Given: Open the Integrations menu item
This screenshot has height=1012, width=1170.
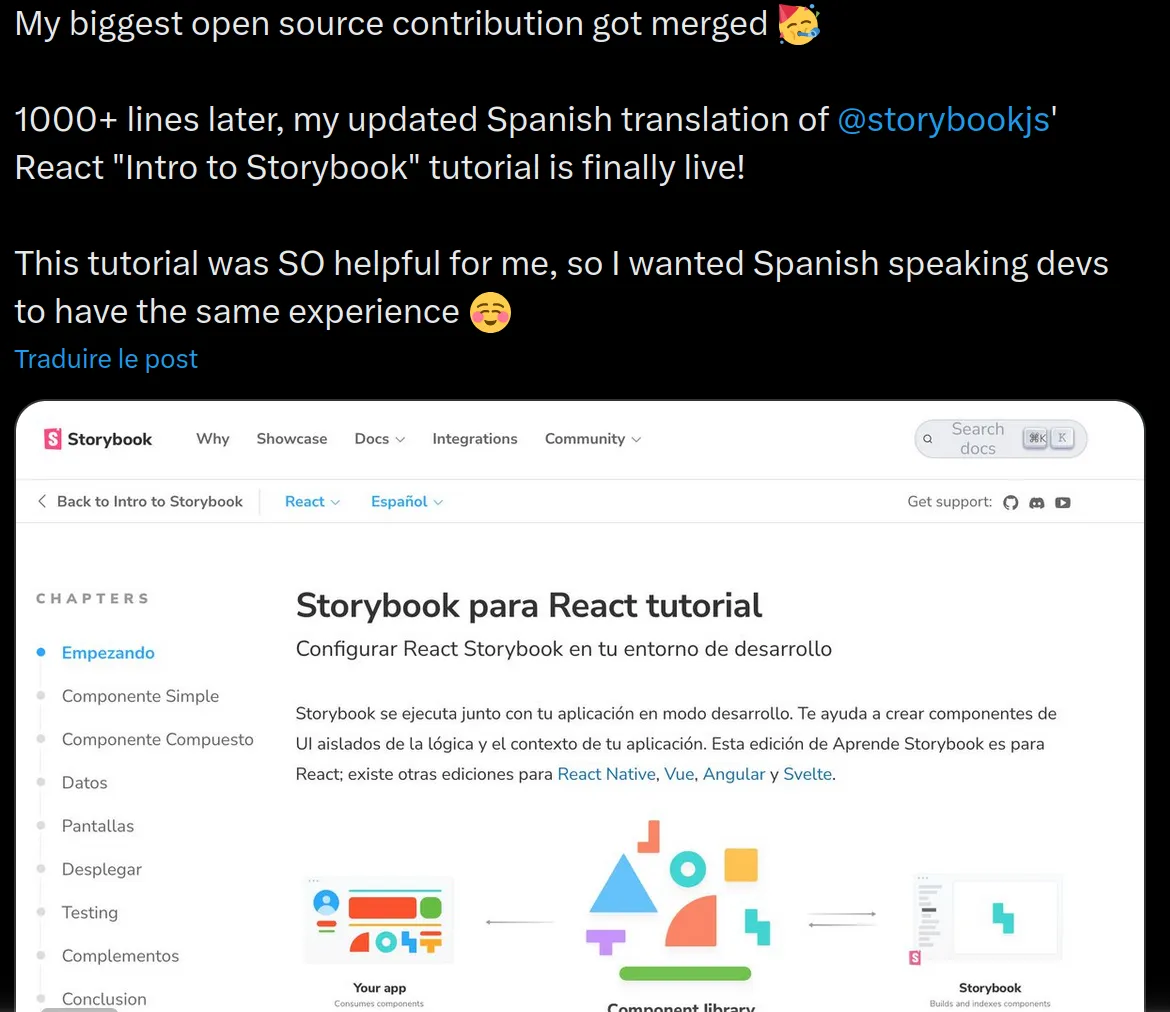Looking at the screenshot, I should [475, 439].
